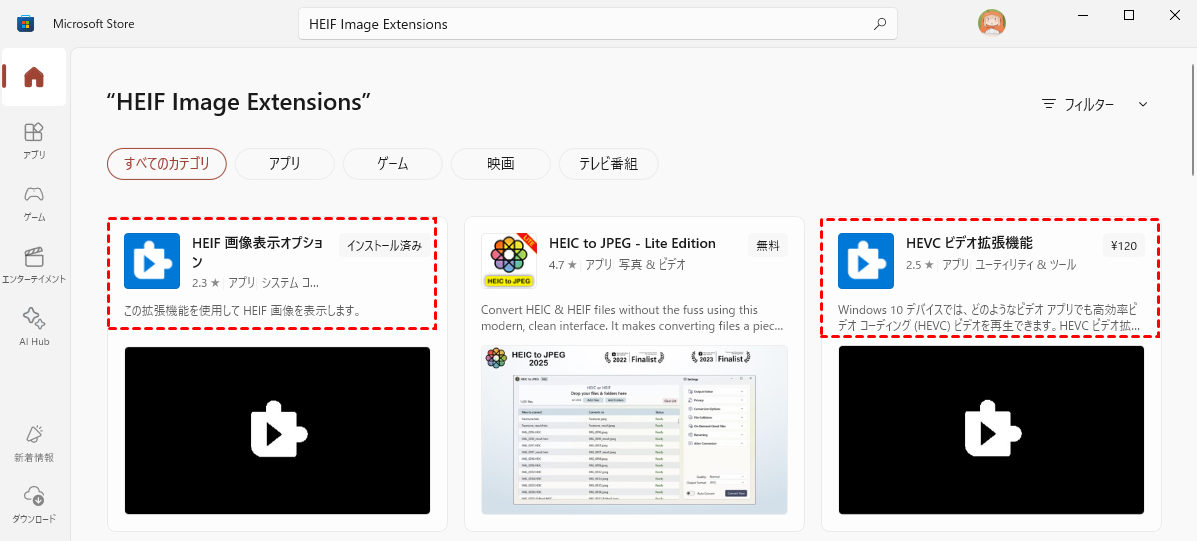Image resolution: width=1197 pixels, height=541 pixels.
Task: Click the インストール済み button
Action: coord(384,246)
